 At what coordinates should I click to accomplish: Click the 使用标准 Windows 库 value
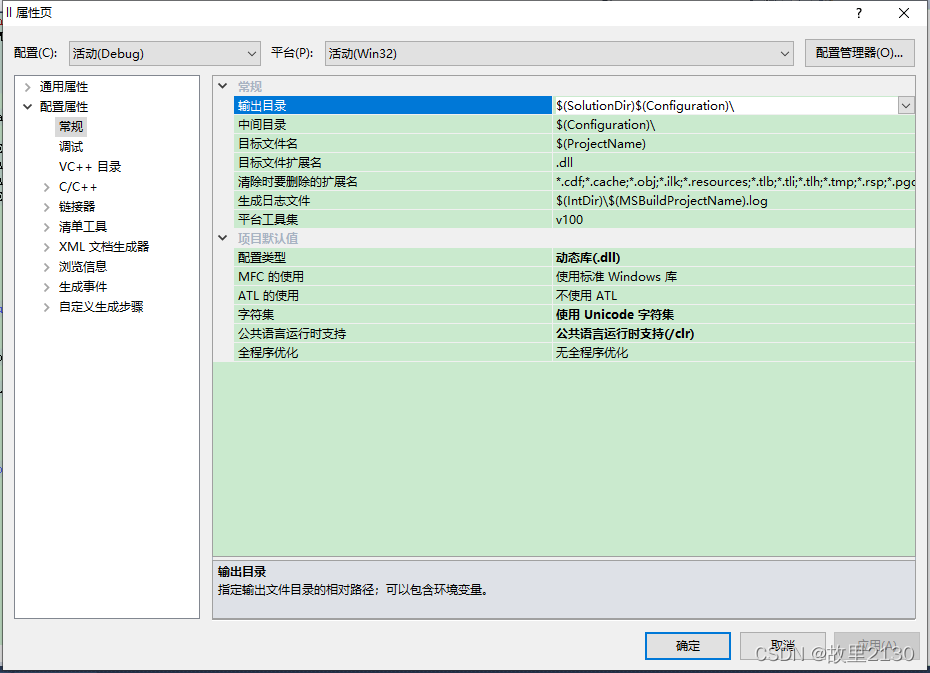click(x=734, y=276)
